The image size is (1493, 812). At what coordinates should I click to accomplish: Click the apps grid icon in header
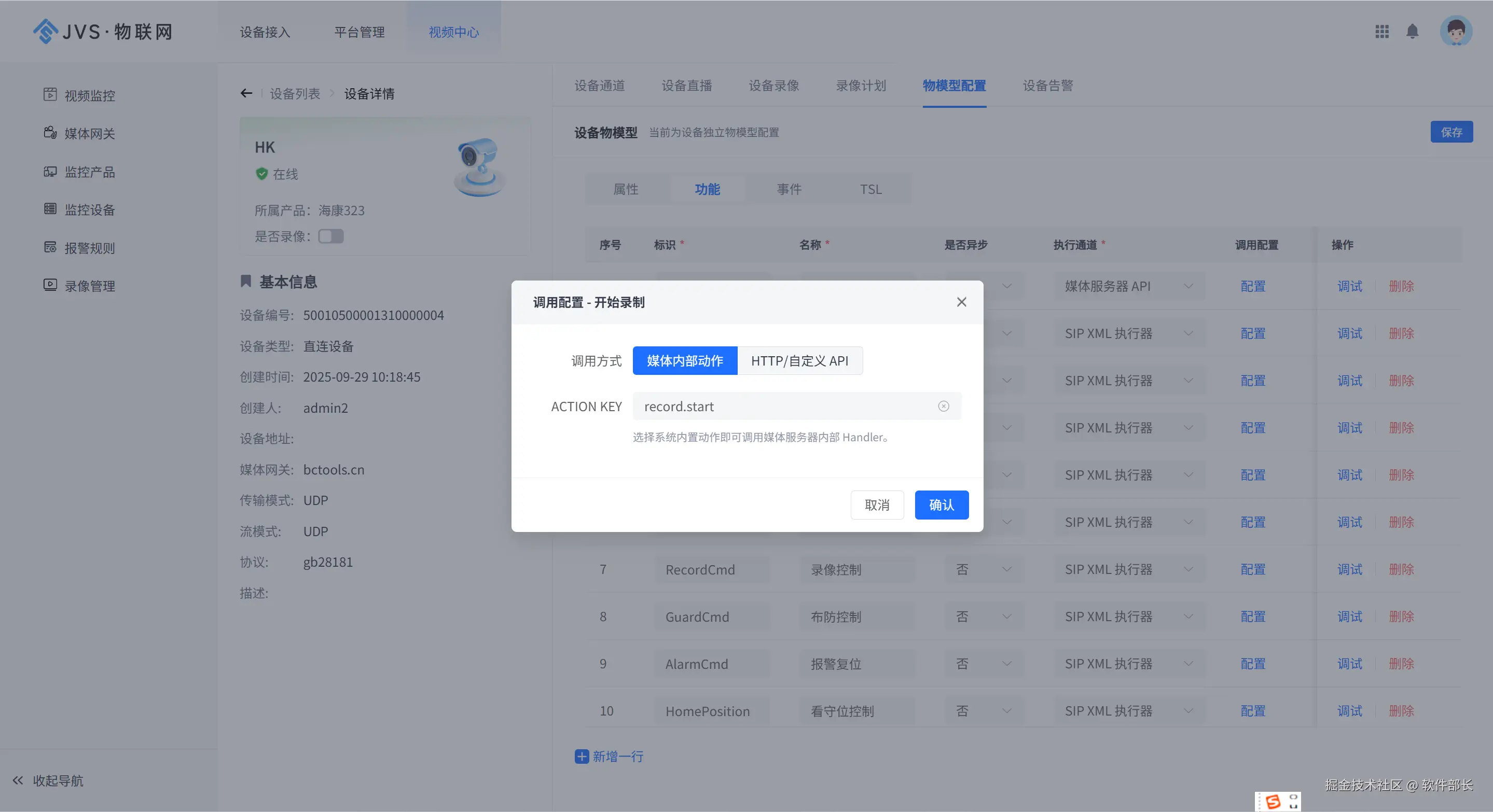1381,32
